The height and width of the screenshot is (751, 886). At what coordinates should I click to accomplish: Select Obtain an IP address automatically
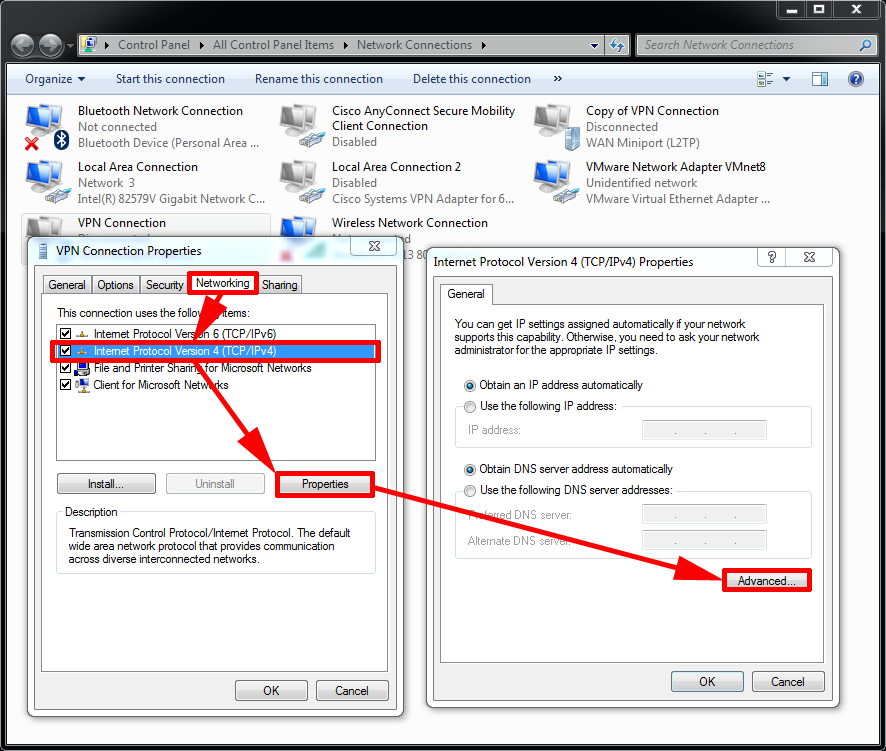[470, 386]
